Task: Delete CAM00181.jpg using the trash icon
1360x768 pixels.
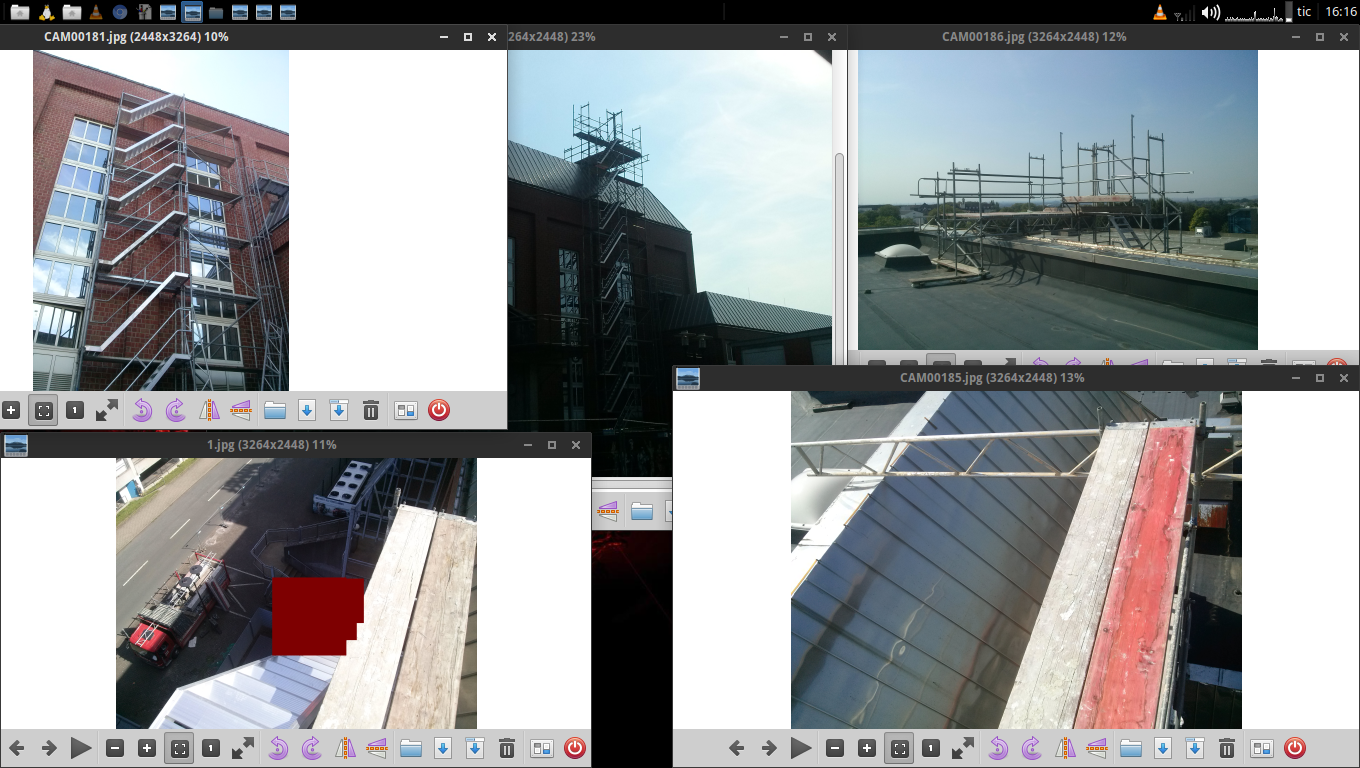Action: click(x=371, y=410)
